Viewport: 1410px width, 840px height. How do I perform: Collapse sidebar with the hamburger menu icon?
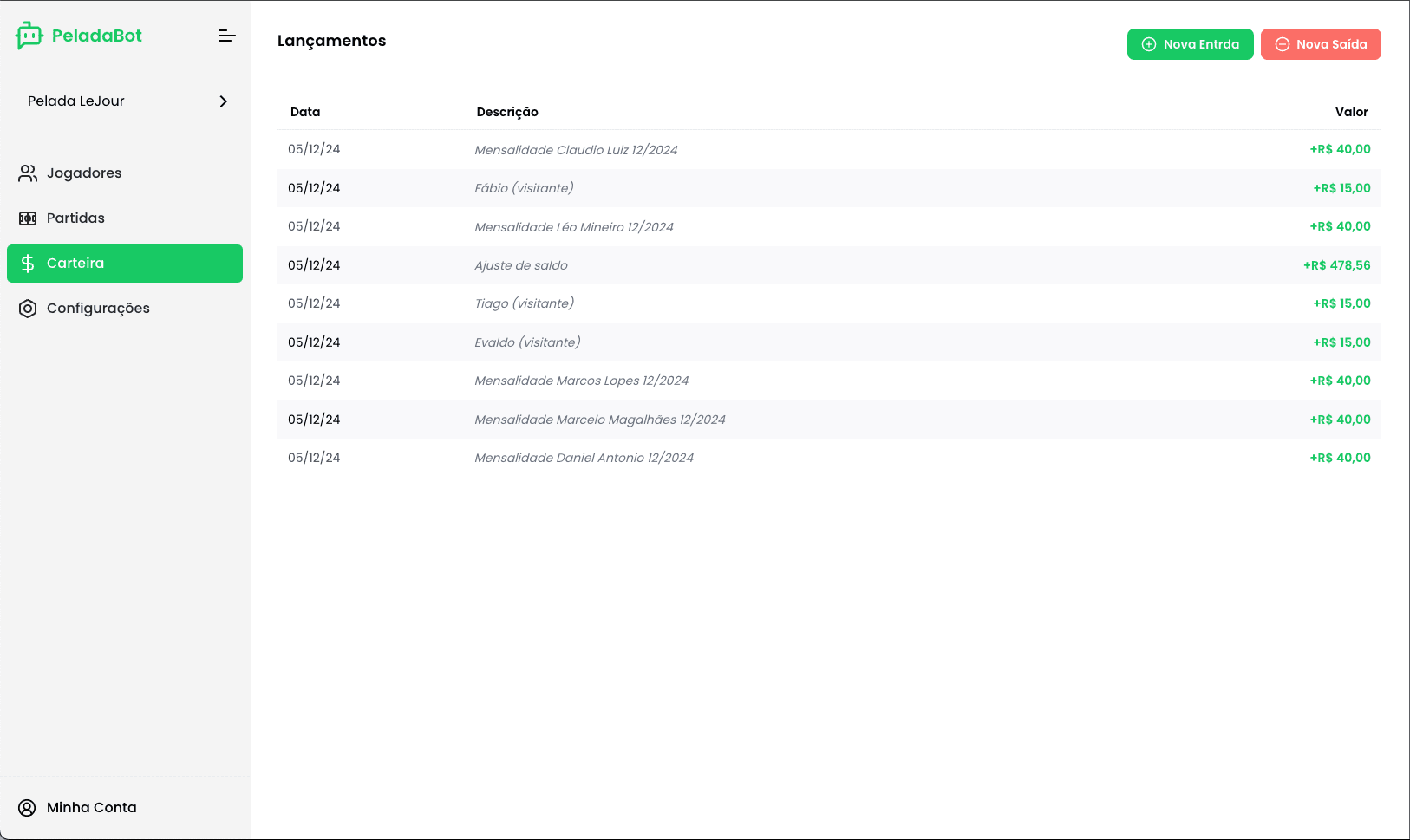tap(226, 36)
